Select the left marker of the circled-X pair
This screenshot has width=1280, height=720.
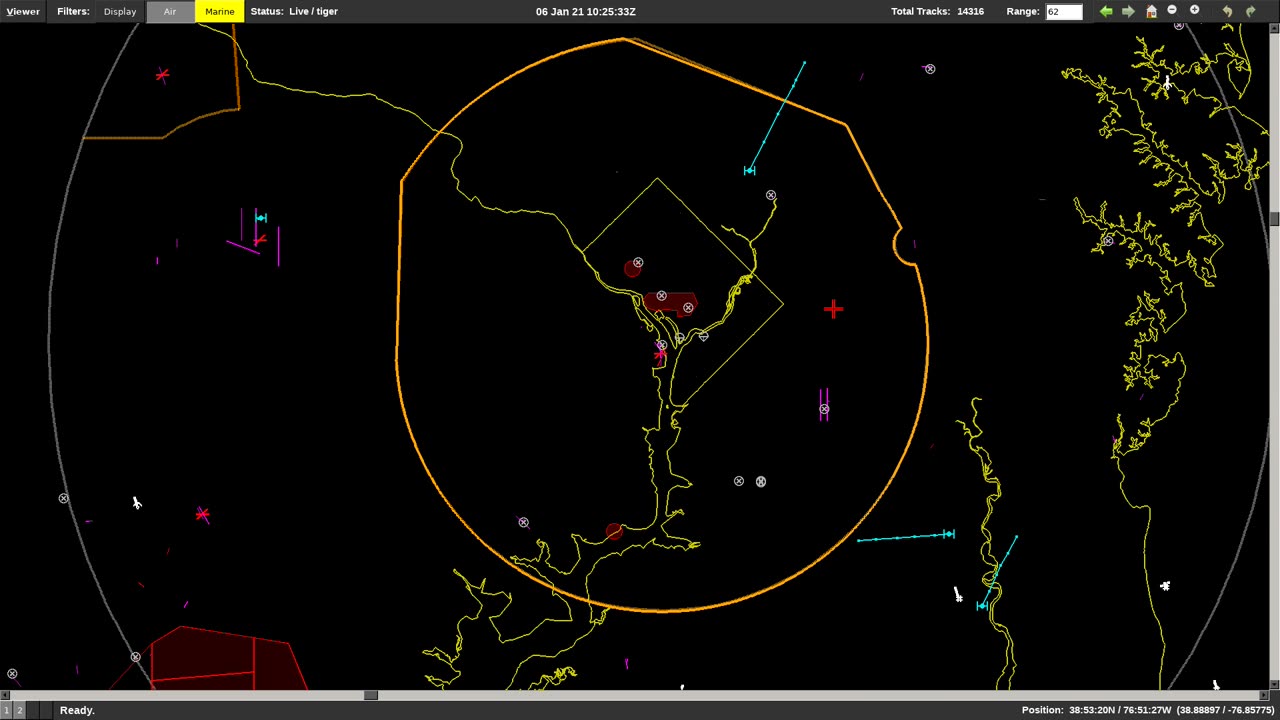(x=739, y=481)
